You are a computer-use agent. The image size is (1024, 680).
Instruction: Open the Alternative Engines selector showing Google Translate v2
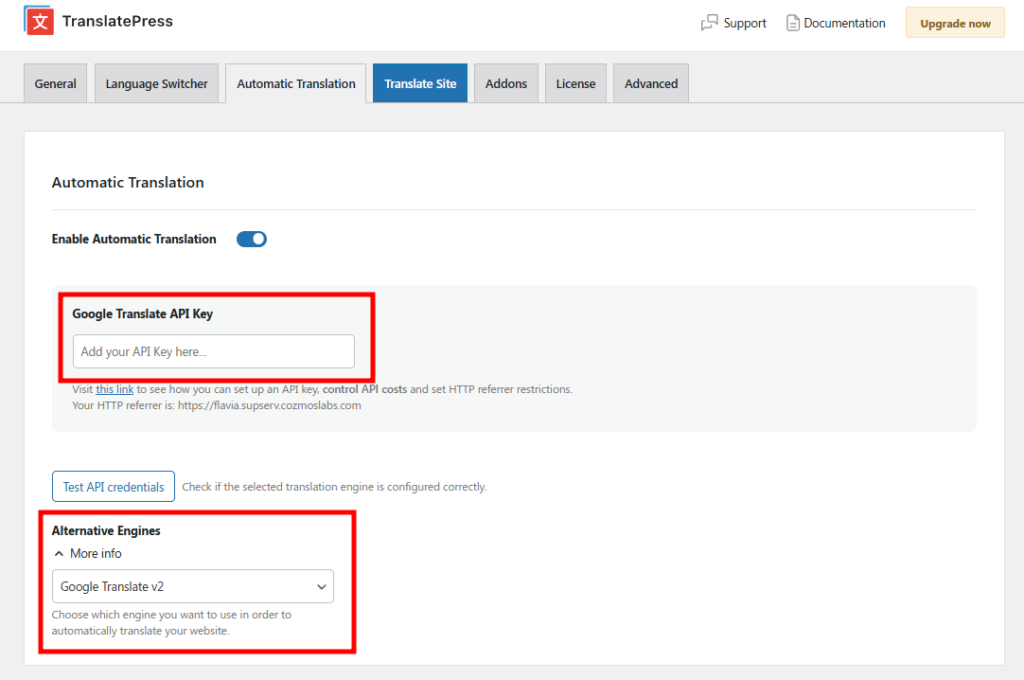point(193,586)
